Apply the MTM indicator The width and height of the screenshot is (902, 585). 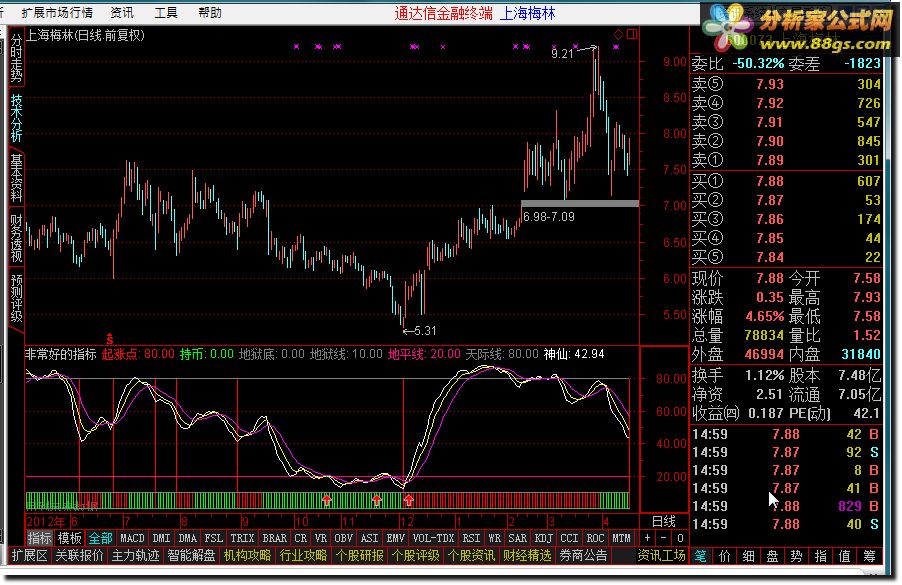621,538
